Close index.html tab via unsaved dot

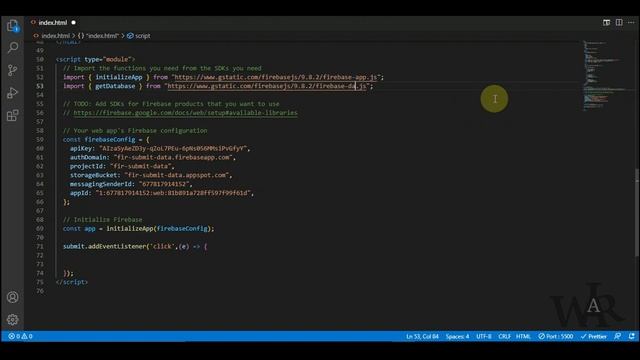point(73,22)
